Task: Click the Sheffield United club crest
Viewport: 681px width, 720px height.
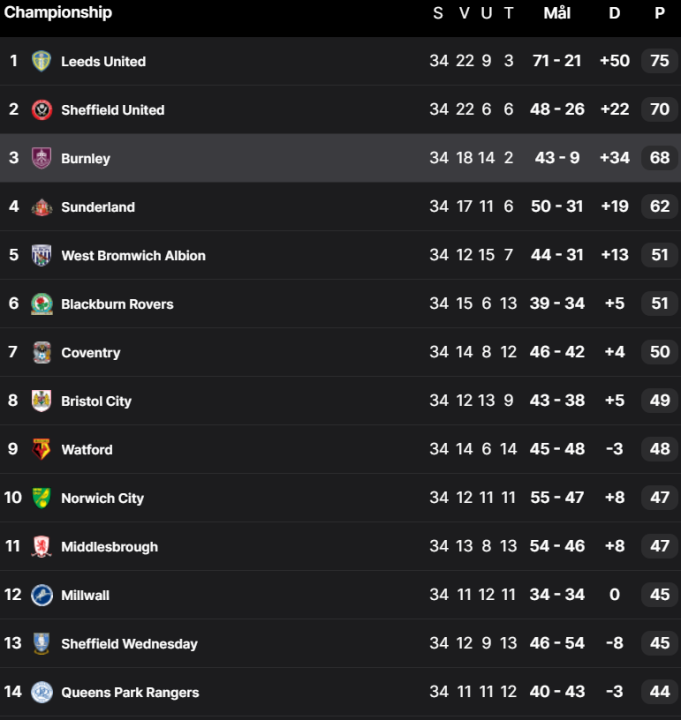Action: 41,110
